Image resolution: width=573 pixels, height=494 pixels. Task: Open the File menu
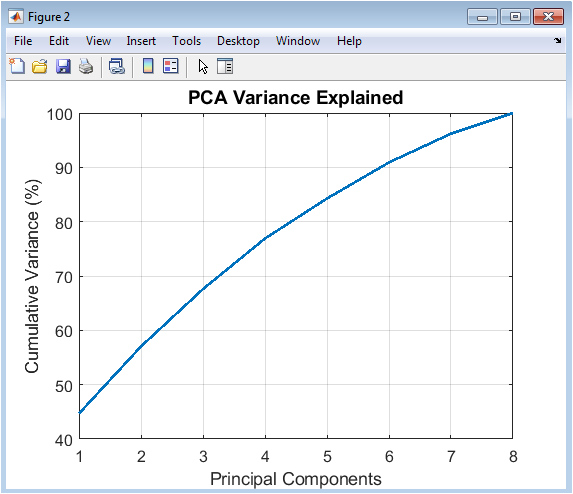23,41
